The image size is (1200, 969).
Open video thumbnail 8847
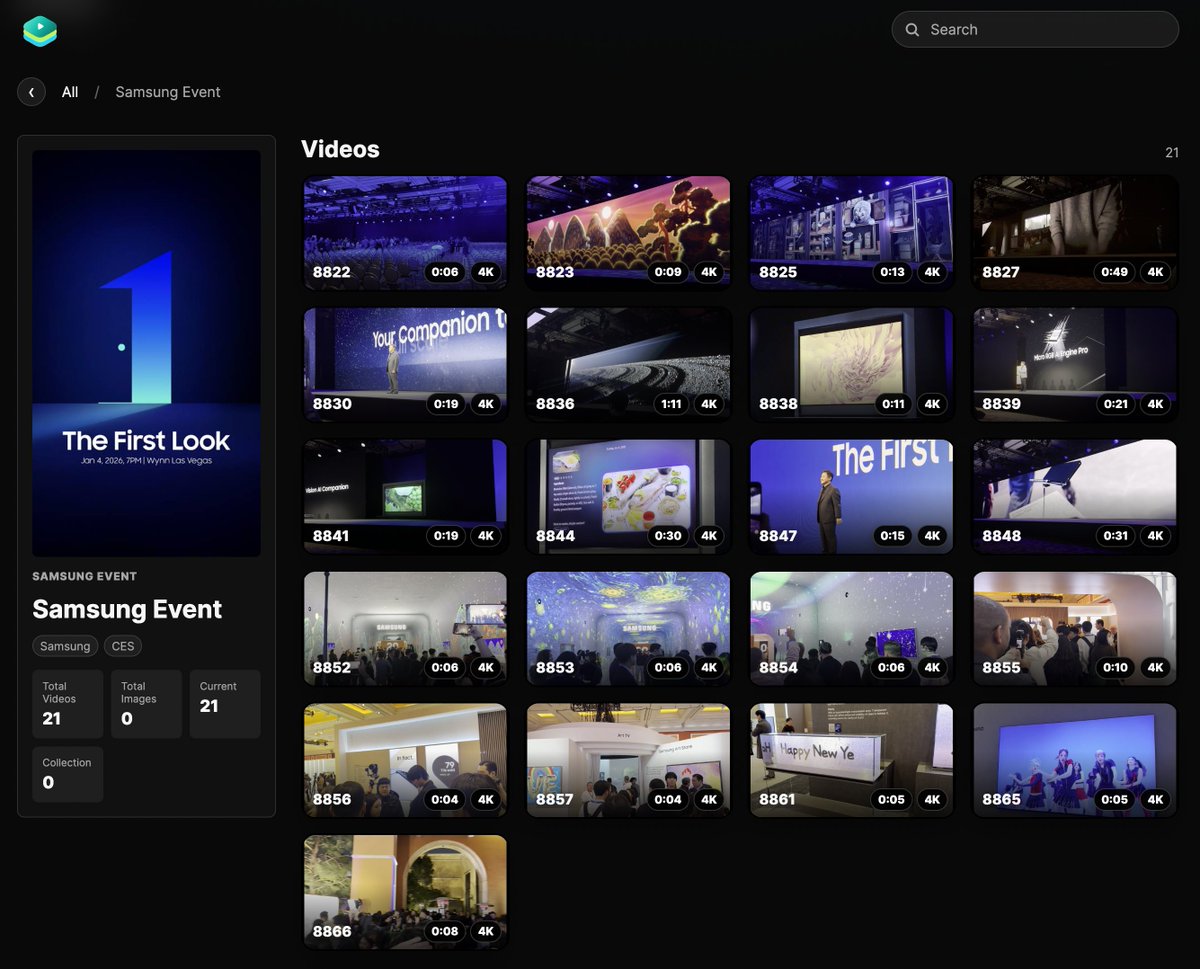tap(852, 497)
